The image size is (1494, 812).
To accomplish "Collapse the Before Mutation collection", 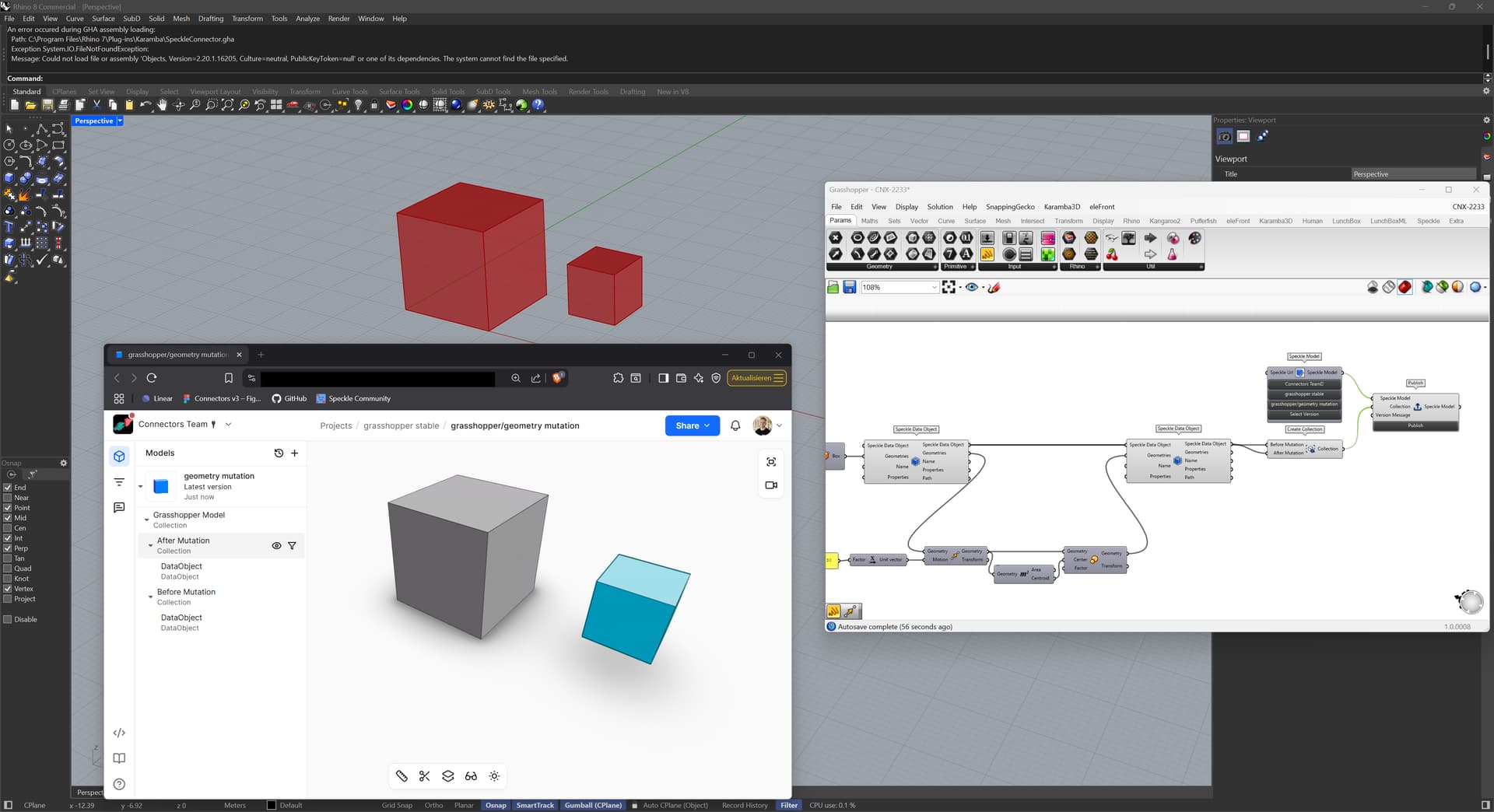I will pyautogui.click(x=150, y=597).
